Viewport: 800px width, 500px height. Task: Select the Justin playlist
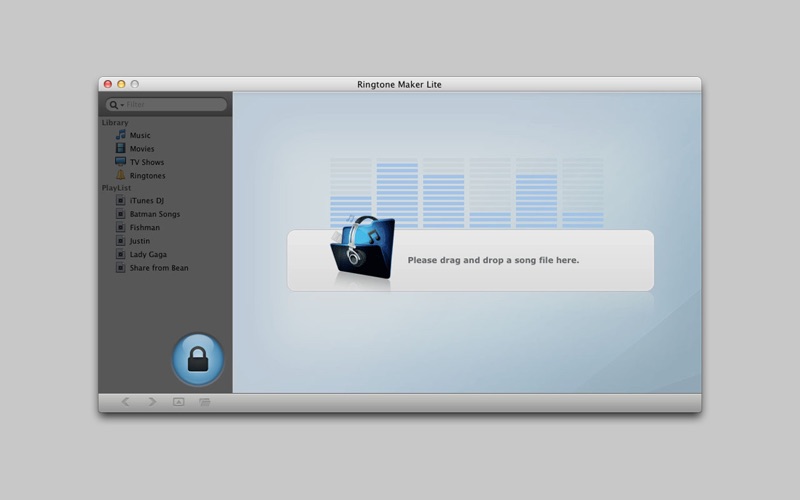tap(140, 241)
